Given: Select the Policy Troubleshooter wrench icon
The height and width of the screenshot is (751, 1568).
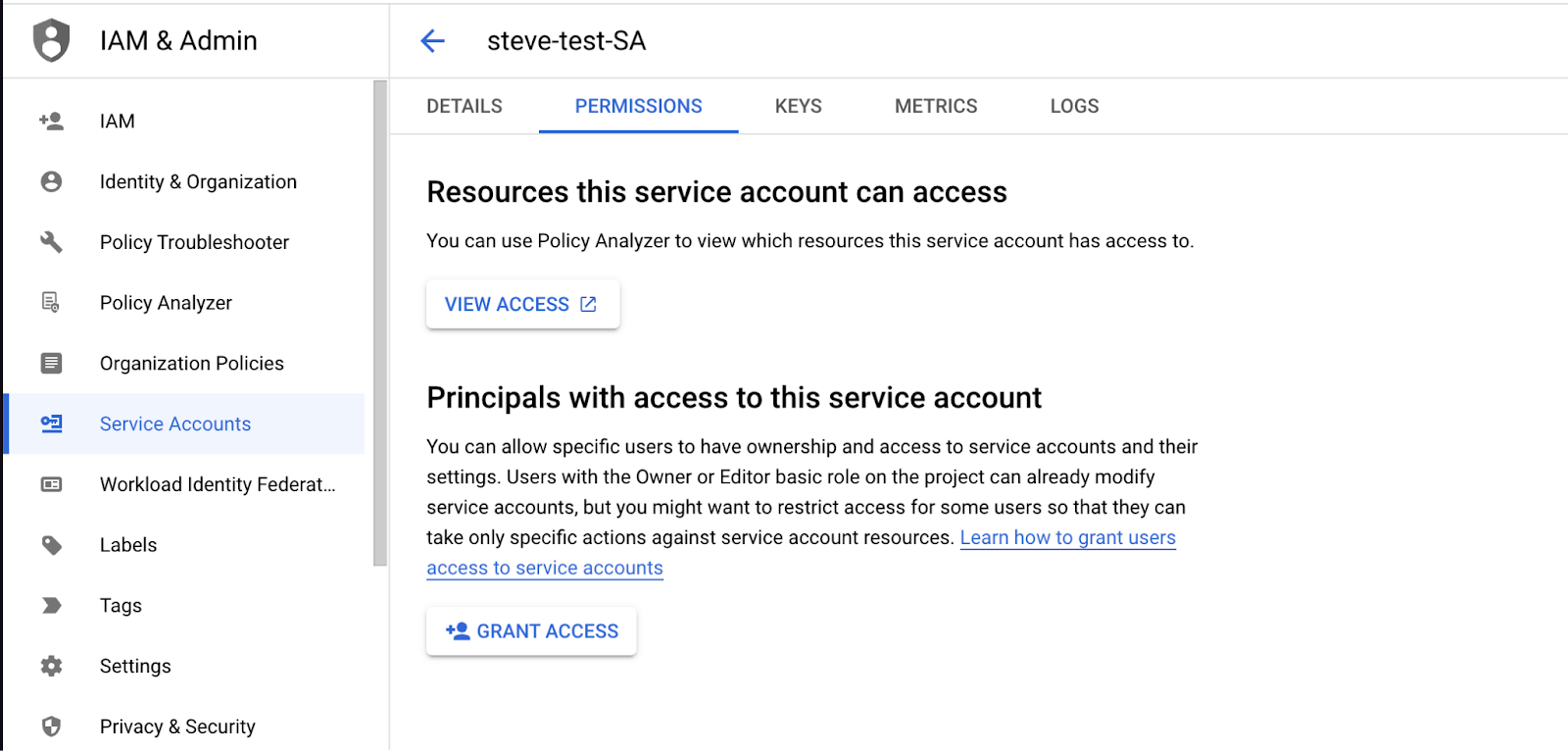Looking at the screenshot, I should click(51, 242).
